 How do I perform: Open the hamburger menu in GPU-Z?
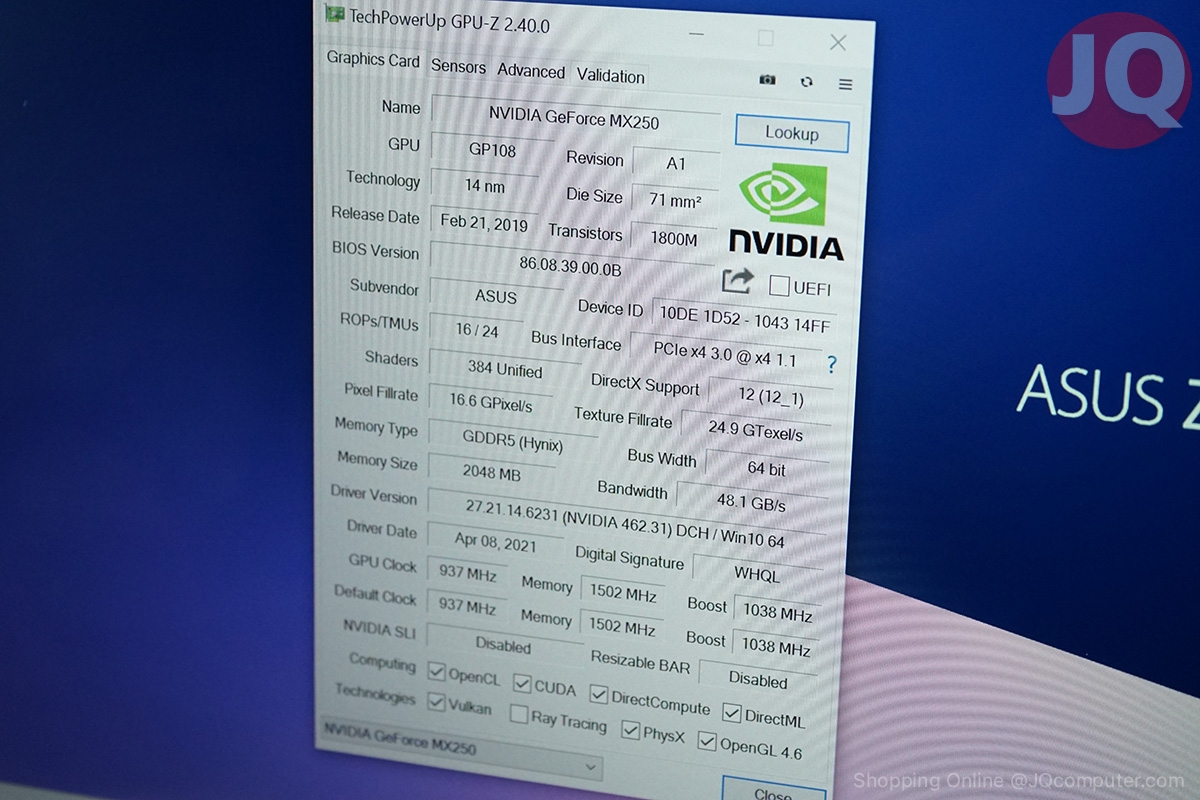pos(845,84)
